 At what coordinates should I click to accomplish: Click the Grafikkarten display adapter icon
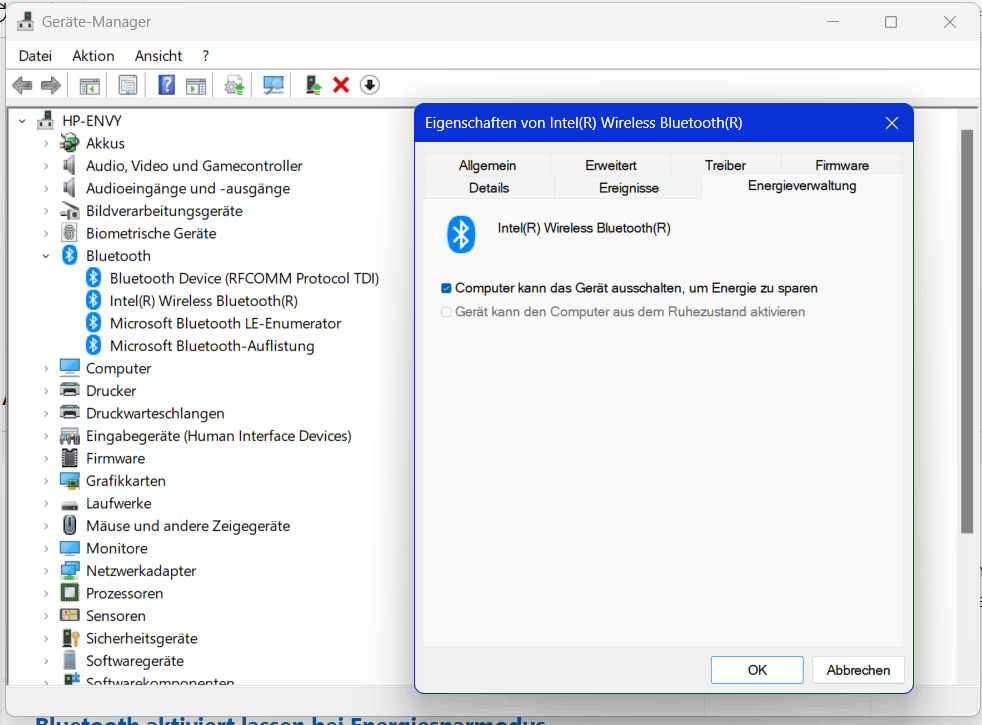(70, 481)
